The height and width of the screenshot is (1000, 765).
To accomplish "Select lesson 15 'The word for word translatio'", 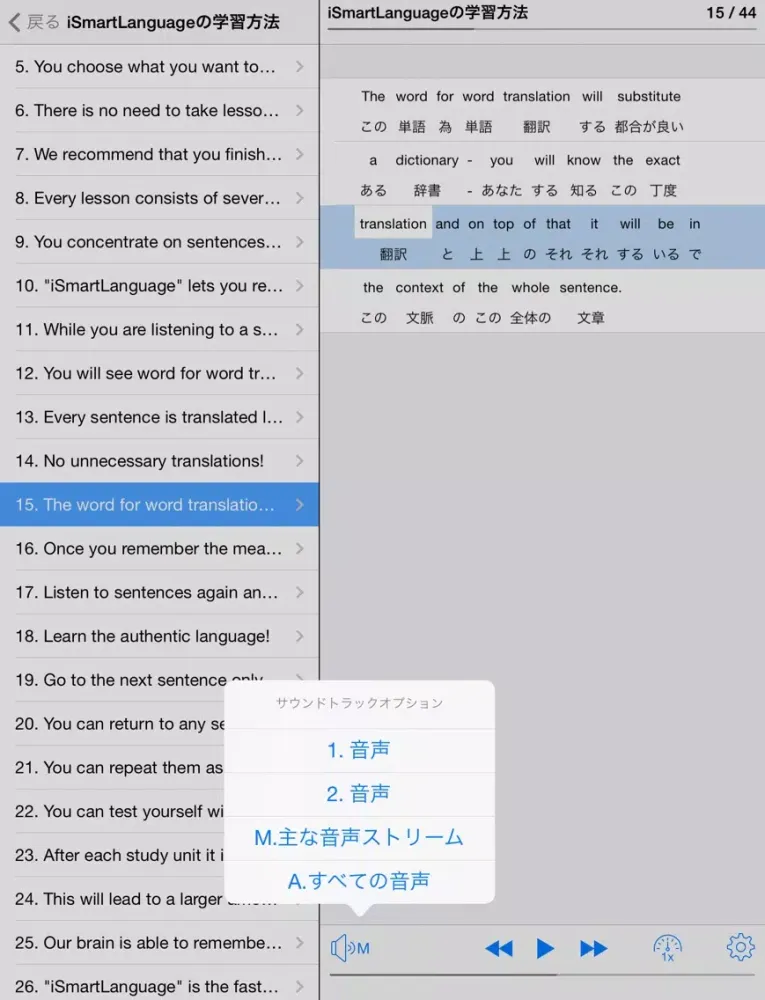I will [159, 504].
